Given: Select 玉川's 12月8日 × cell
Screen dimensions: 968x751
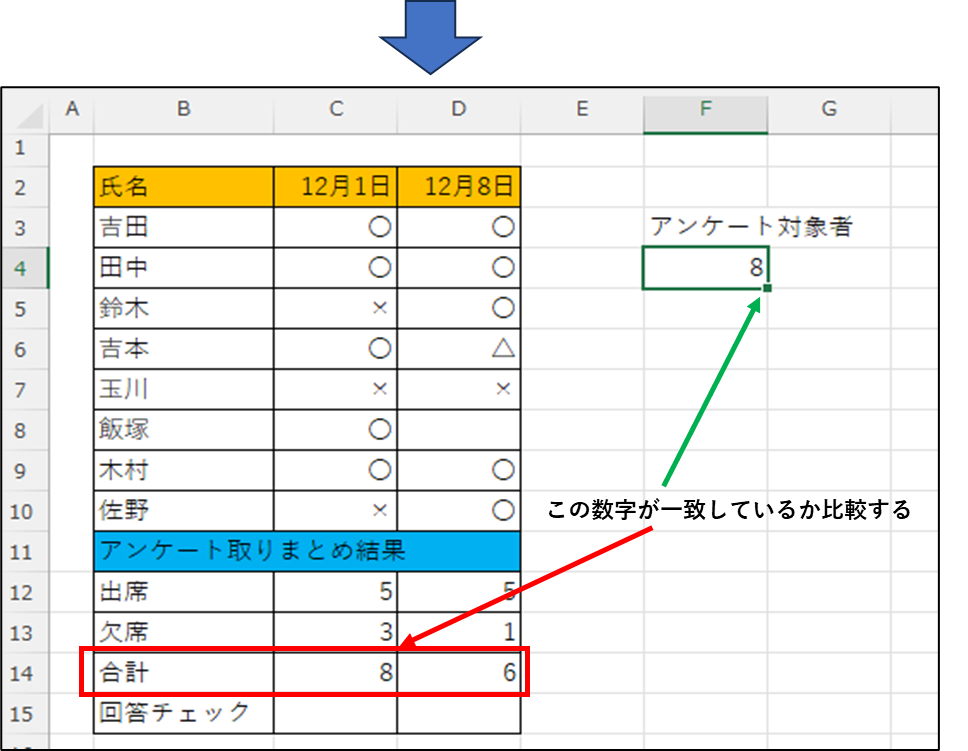Looking at the screenshot, I should coord(459,390).
